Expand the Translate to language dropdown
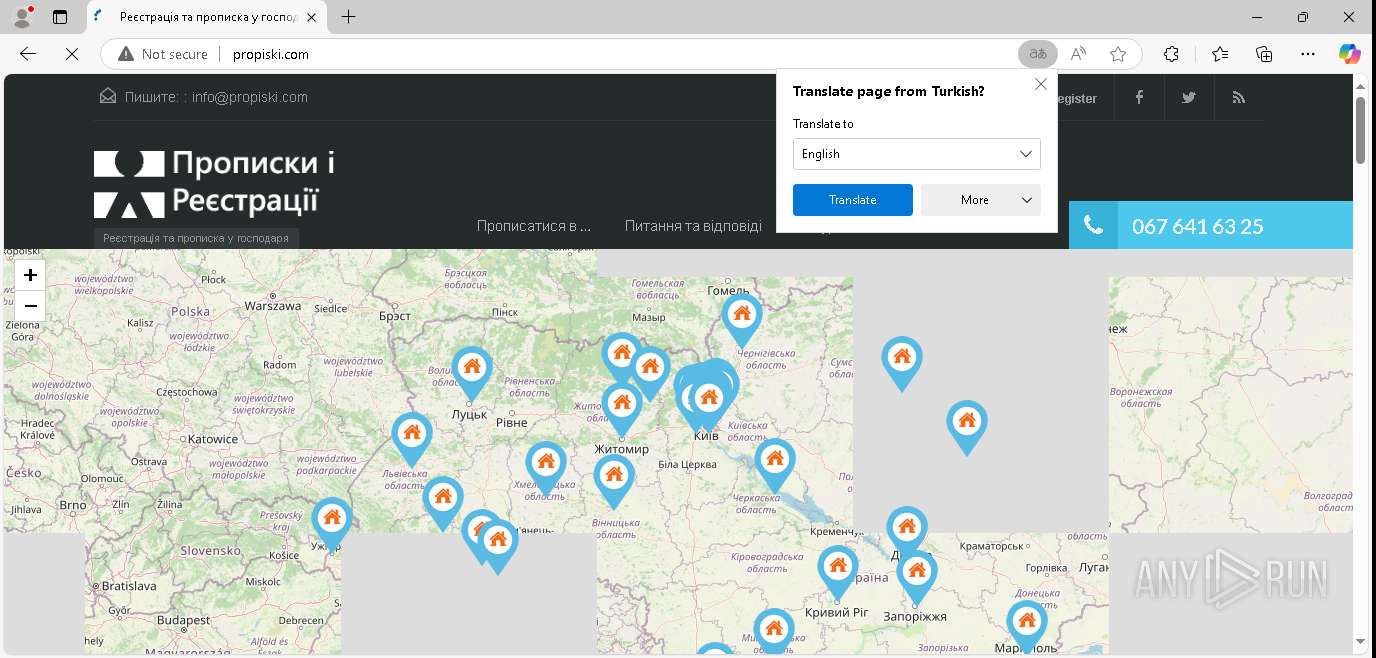 [x=916, y=154]
